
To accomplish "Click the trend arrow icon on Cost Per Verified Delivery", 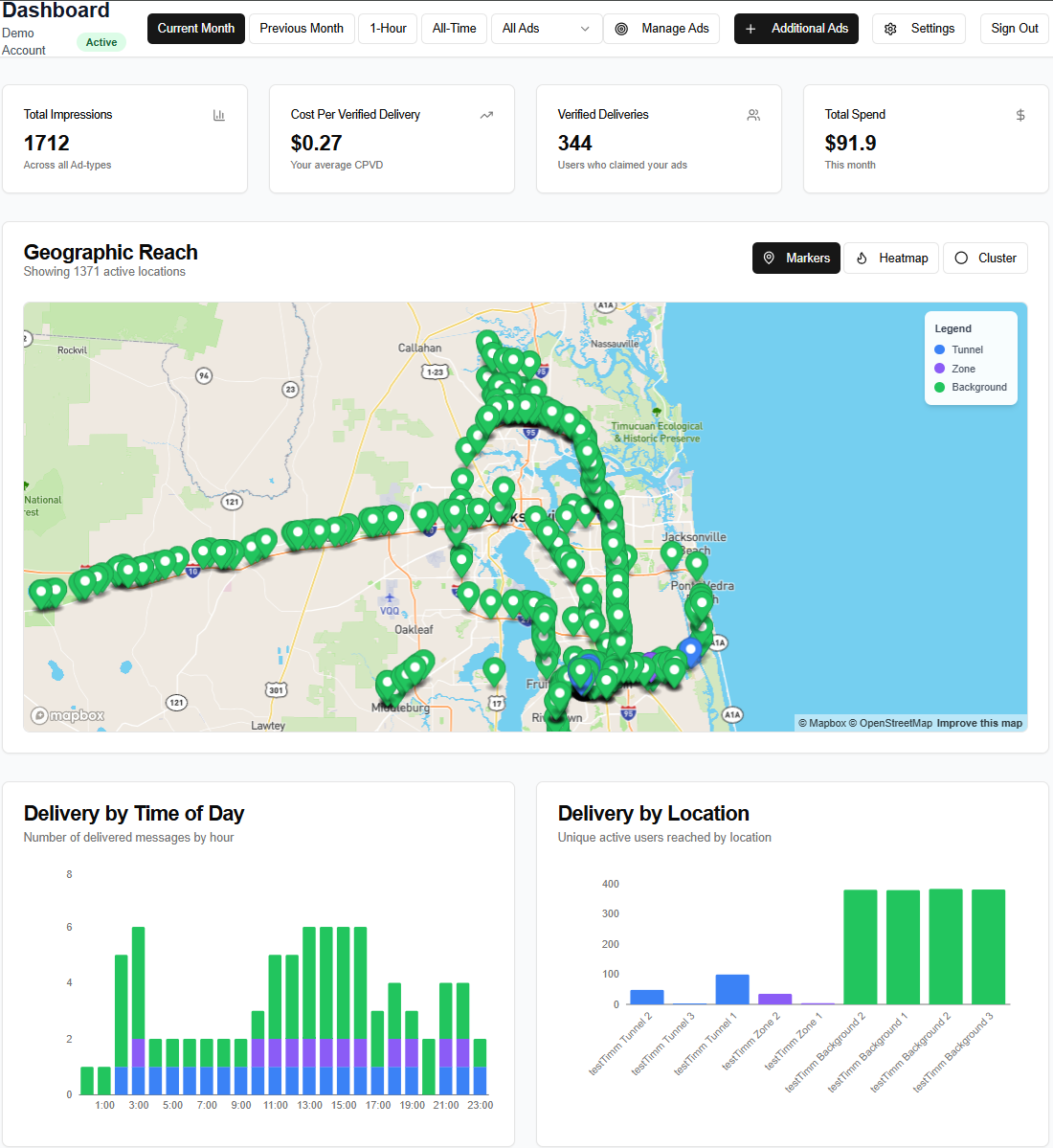I will (486, 114).
